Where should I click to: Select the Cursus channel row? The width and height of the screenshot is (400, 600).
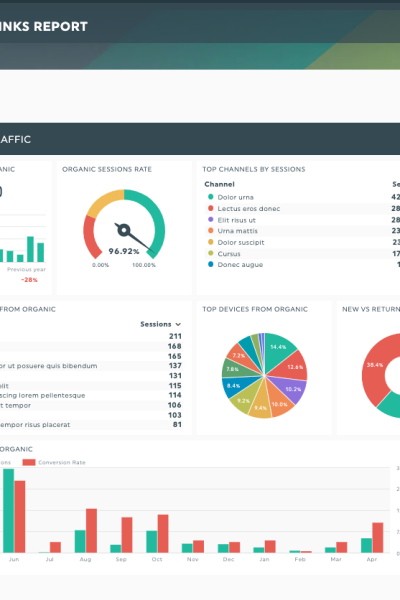302,254
